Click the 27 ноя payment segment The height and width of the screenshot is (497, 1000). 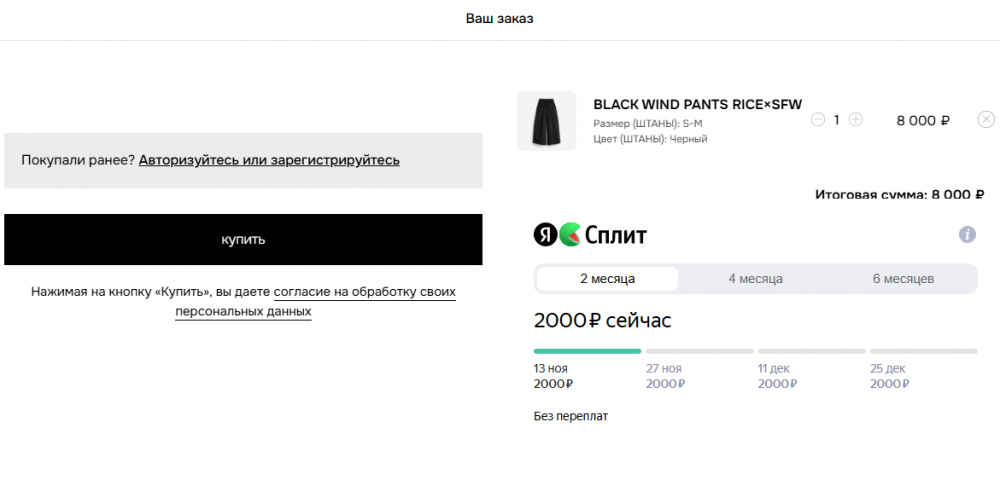click(x=699, y=352)
